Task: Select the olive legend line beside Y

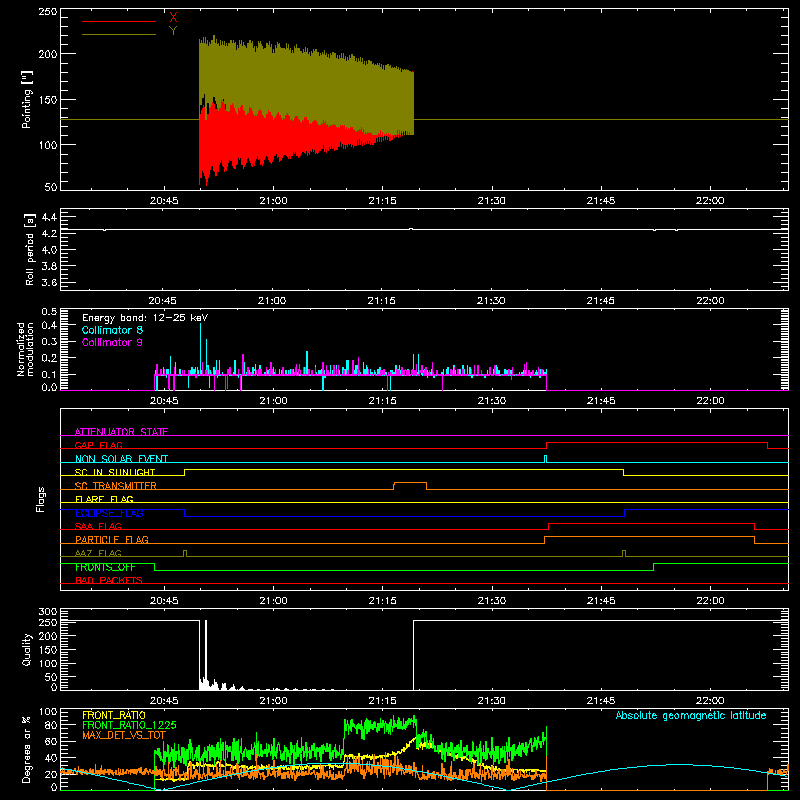Action: click(119, 35)
